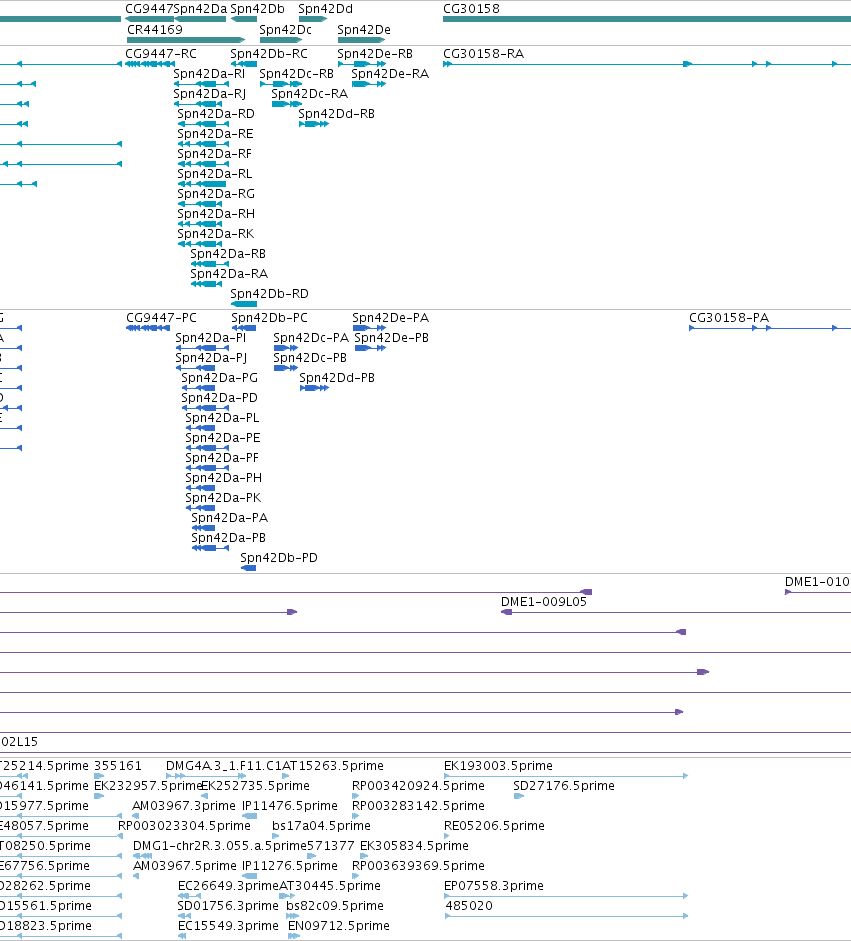Select transcript Spn42Da-RL

click(215, 173)
